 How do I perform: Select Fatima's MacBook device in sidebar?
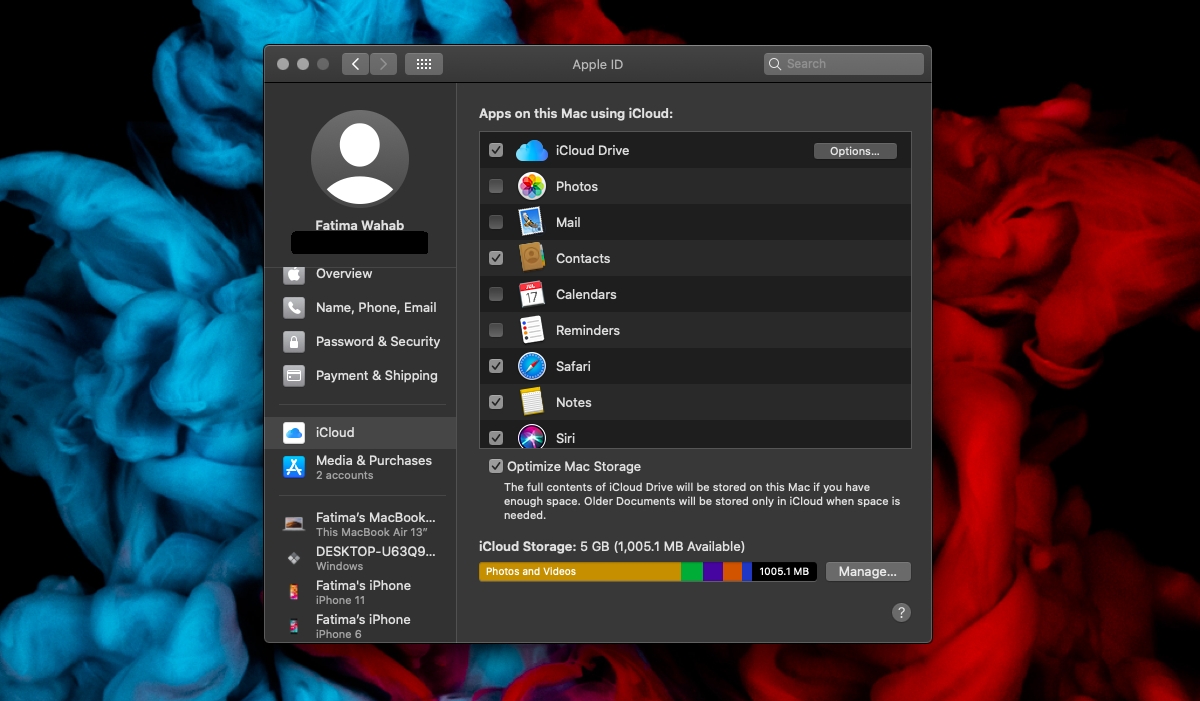[x=361, y=524]
